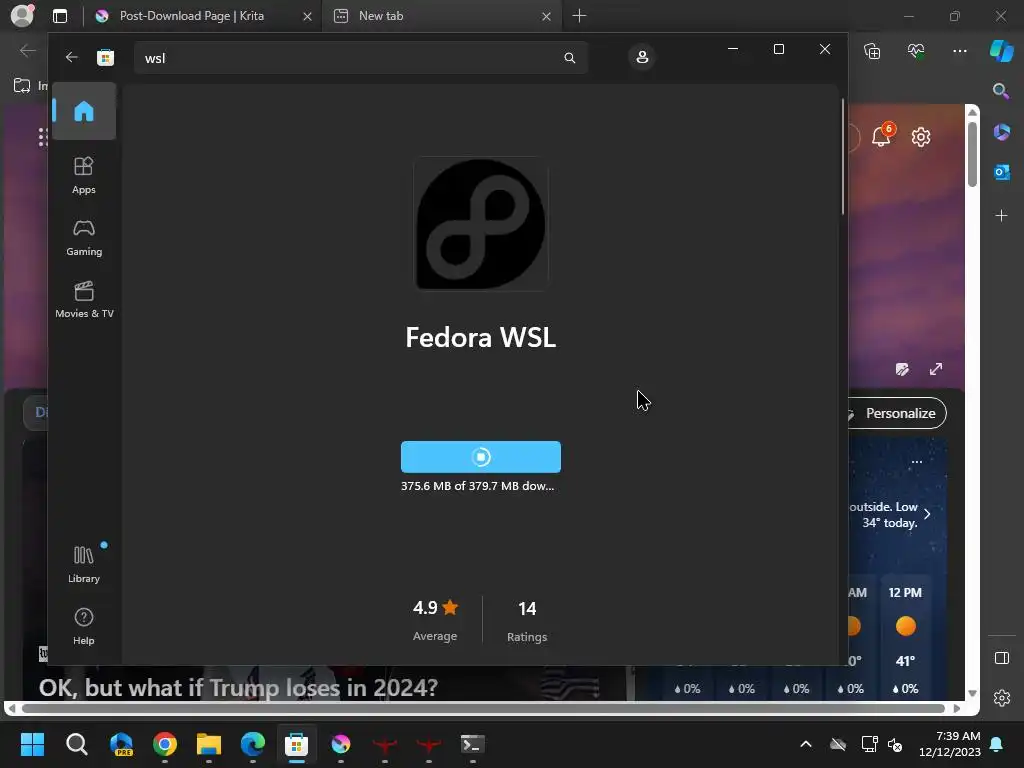Open new tab page settings gear
Viewport: 1024px width, 768px height.
pyautogui.click(x=921, y=137)
